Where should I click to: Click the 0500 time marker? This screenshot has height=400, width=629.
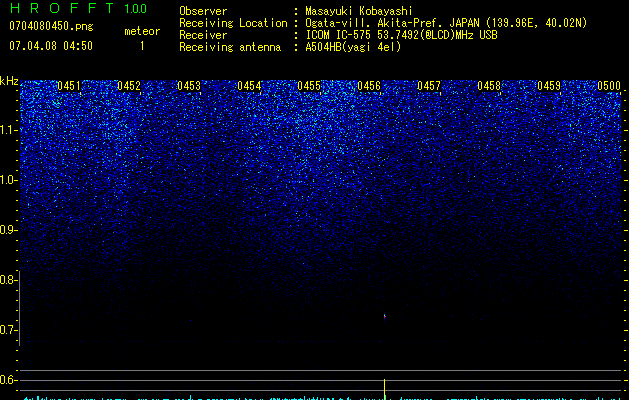click(609, 86)
